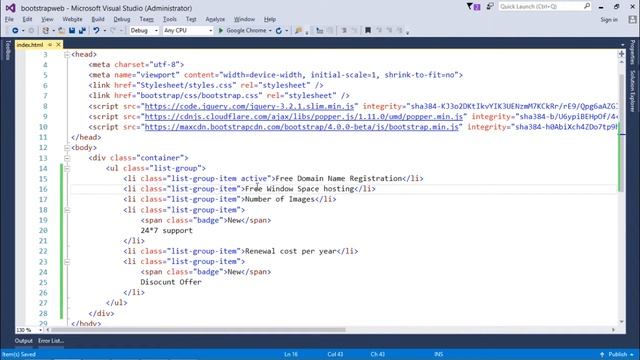Click the Open File folder icon
The image size is (640, 360).
(x=61, y=31)
